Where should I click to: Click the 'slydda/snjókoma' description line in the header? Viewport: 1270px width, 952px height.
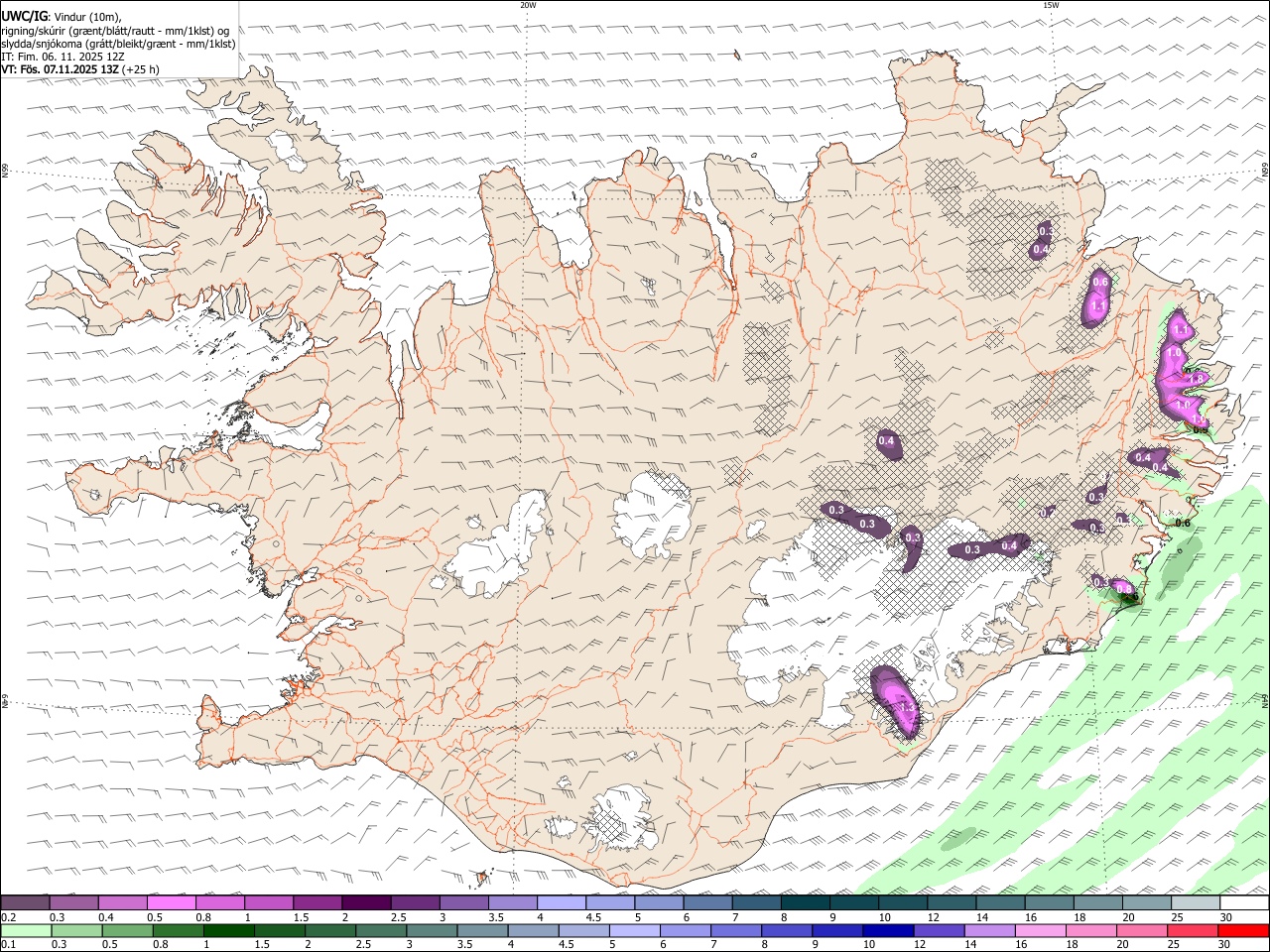[118, 44]
